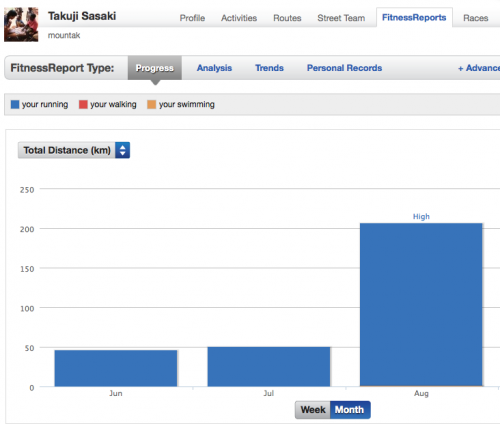Open the Routes tab

[287, 18]
